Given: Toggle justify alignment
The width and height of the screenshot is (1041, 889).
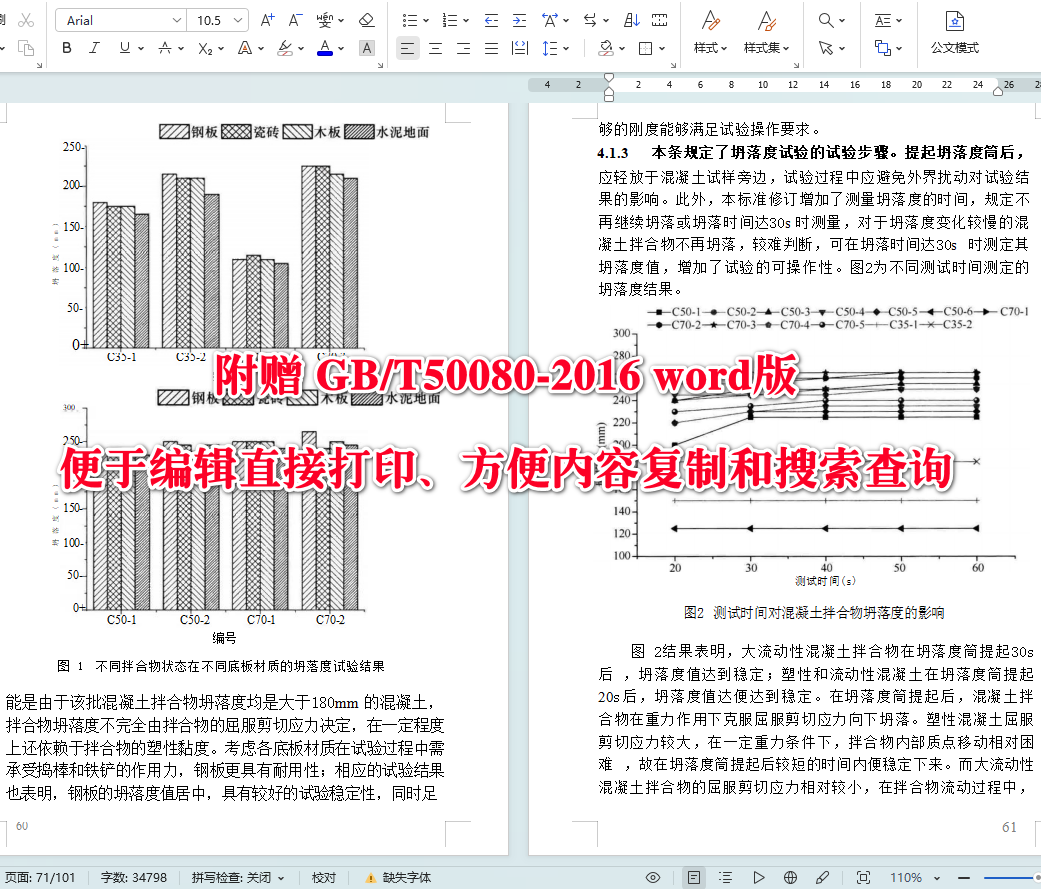Looking at the screenshot, I should coord(491,47).
